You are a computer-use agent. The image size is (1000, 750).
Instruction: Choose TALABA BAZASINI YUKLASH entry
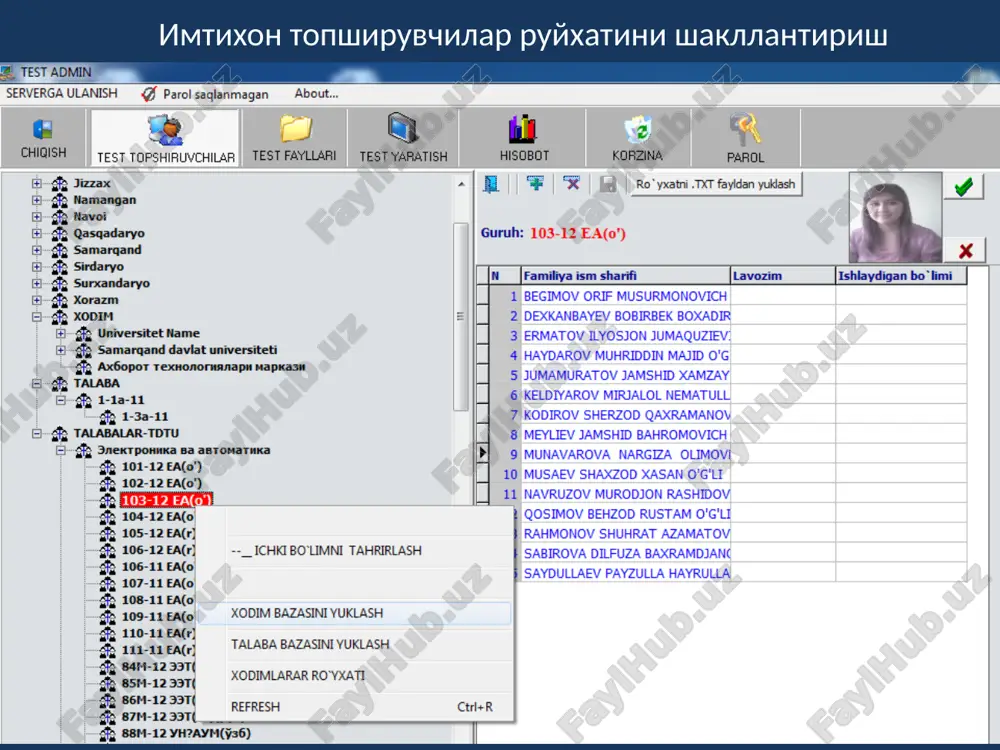354,644
